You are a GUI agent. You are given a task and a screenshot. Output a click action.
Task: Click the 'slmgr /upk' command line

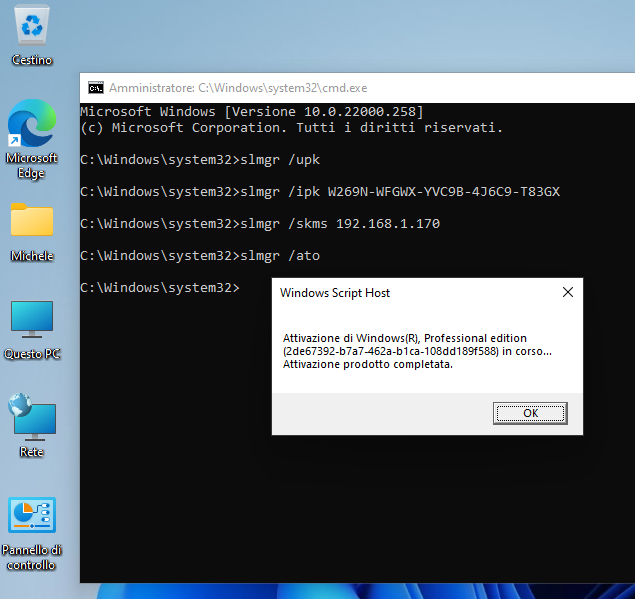200,160
